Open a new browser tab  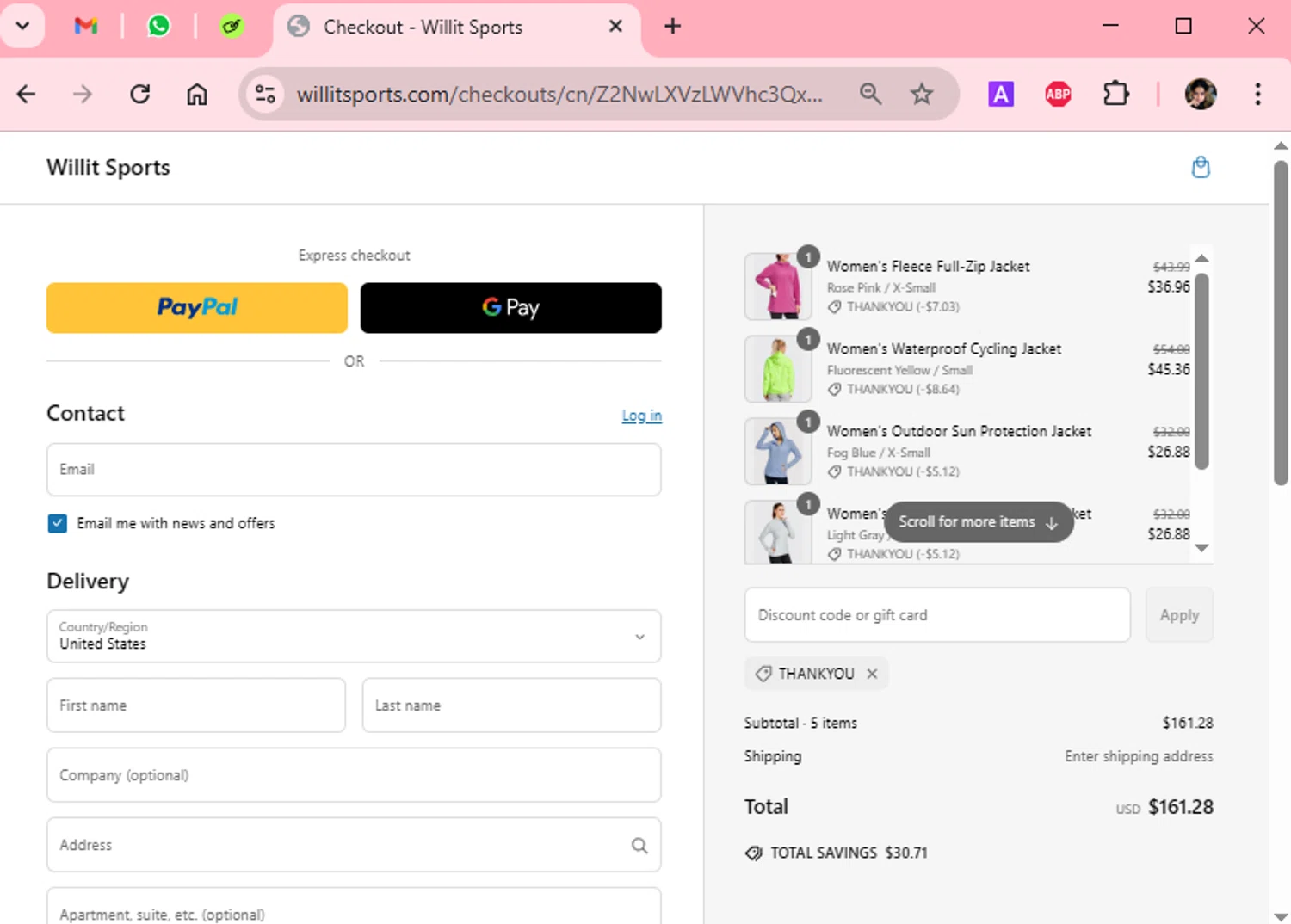(x=672, y=27)
